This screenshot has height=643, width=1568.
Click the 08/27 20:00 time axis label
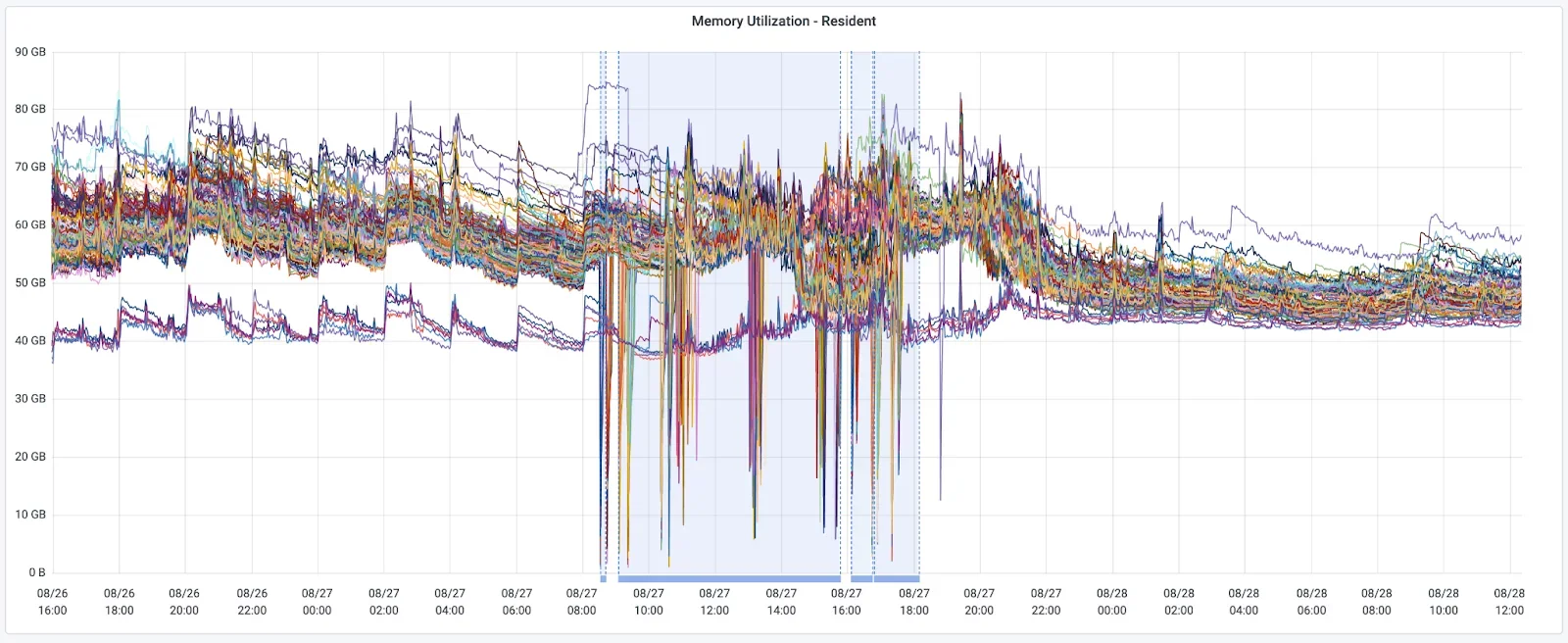pyautogui.click(x=979, y=602)
